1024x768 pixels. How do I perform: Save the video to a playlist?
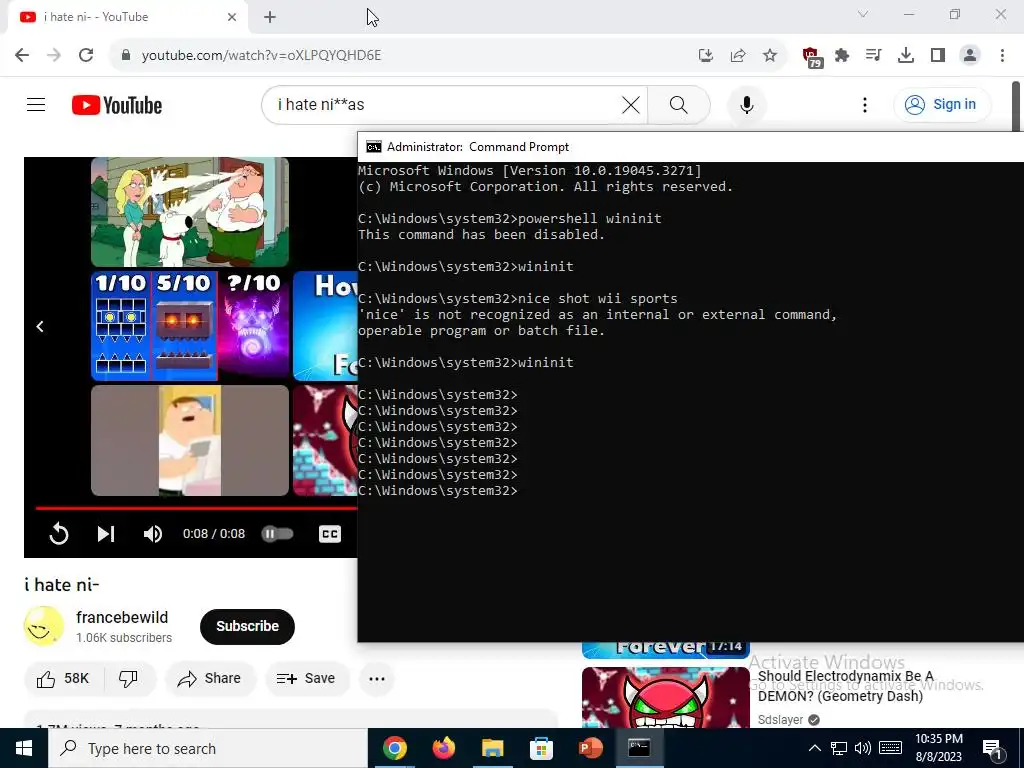307,679
